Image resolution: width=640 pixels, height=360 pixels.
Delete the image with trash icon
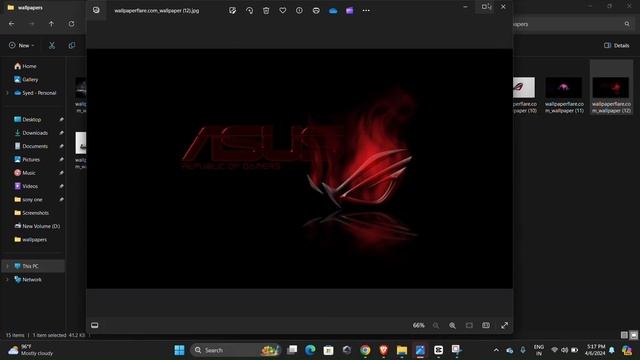266,11
